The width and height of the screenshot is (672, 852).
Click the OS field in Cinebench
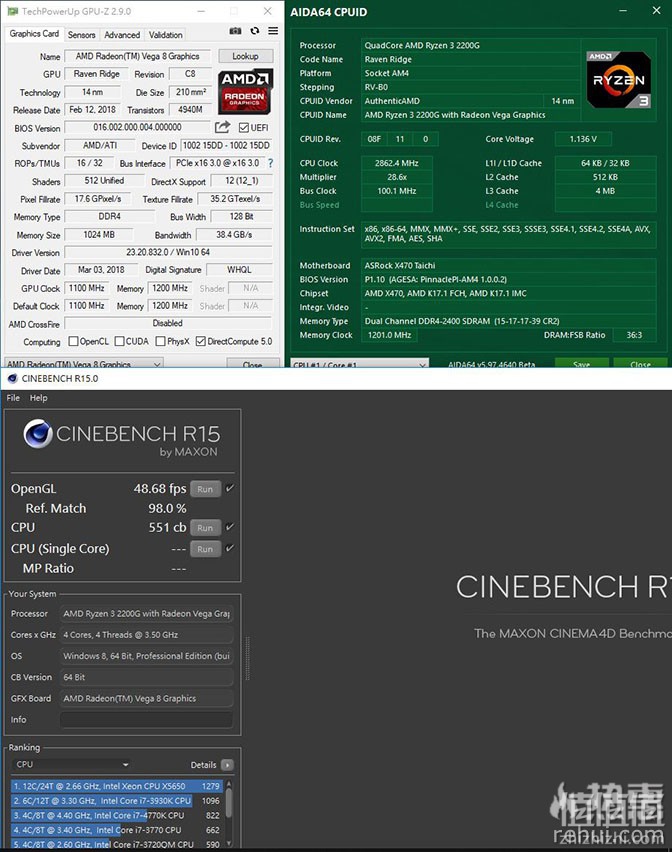pyautogui.click(x=147, y=656)
